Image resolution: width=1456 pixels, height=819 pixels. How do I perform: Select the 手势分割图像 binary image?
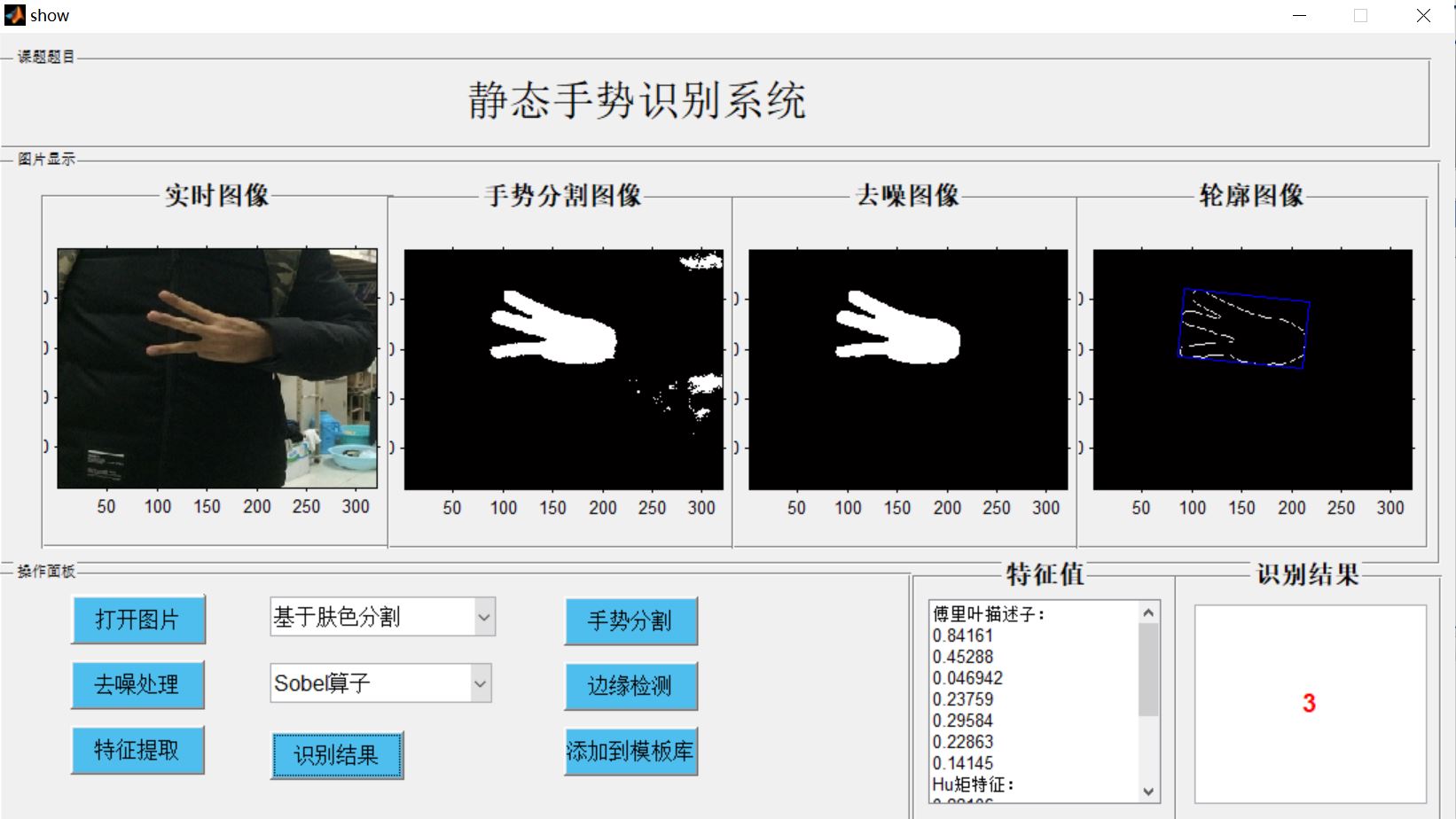click(564, 370)
